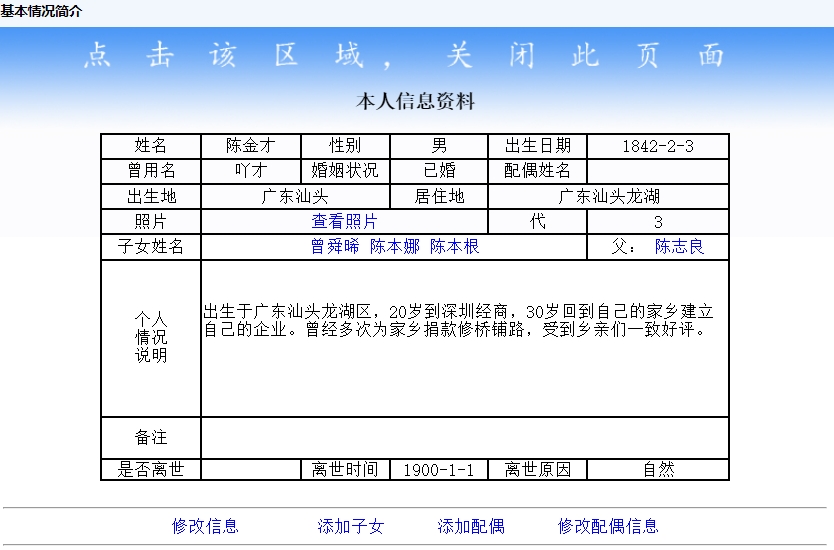Click the 添加子女 link

pyautogui.click(x=351, y=526)
